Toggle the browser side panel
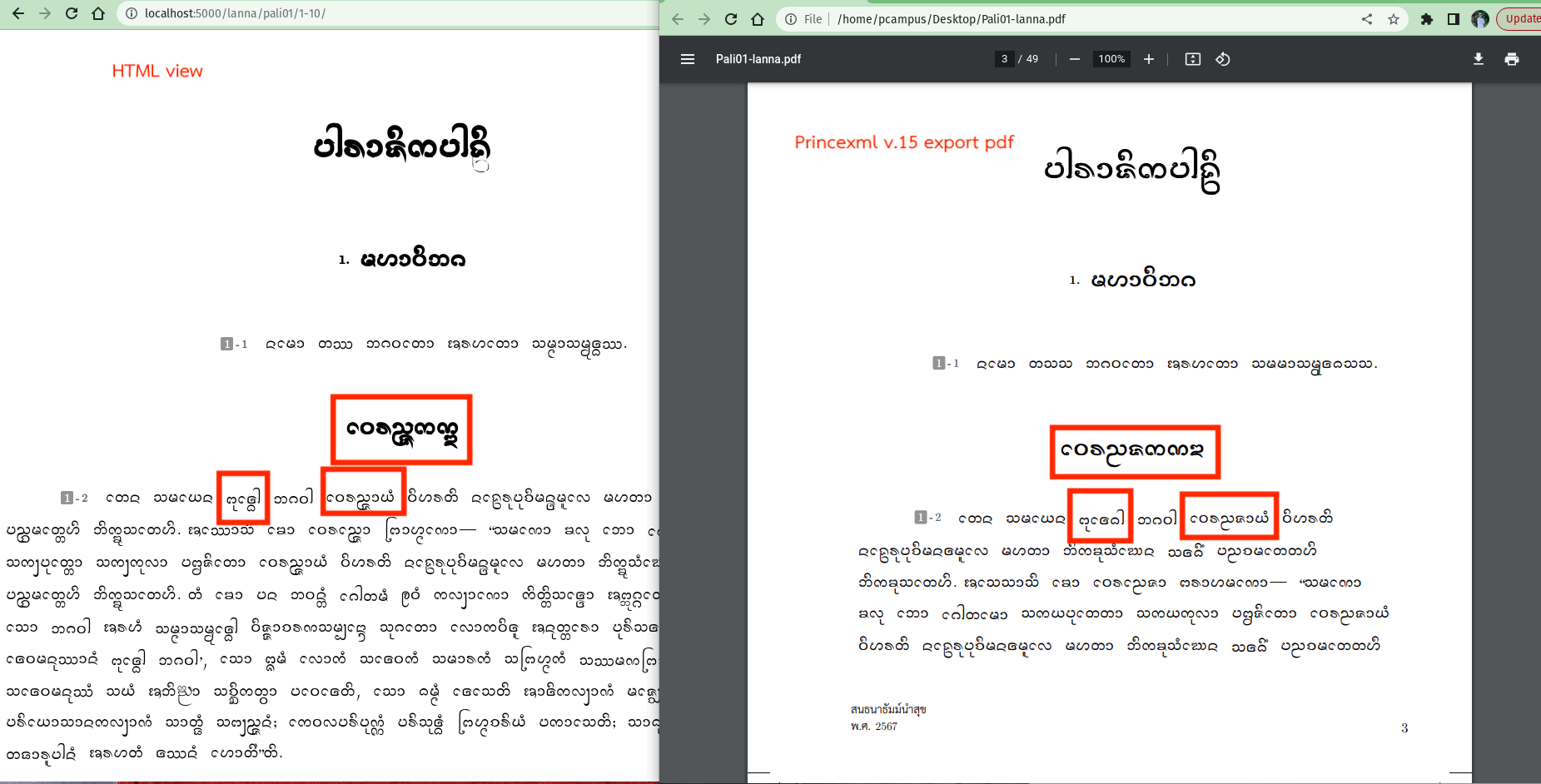Image resolution: width=1541 pixels, height=784 pixels. pyautogui.click(x=1453, y=19)
